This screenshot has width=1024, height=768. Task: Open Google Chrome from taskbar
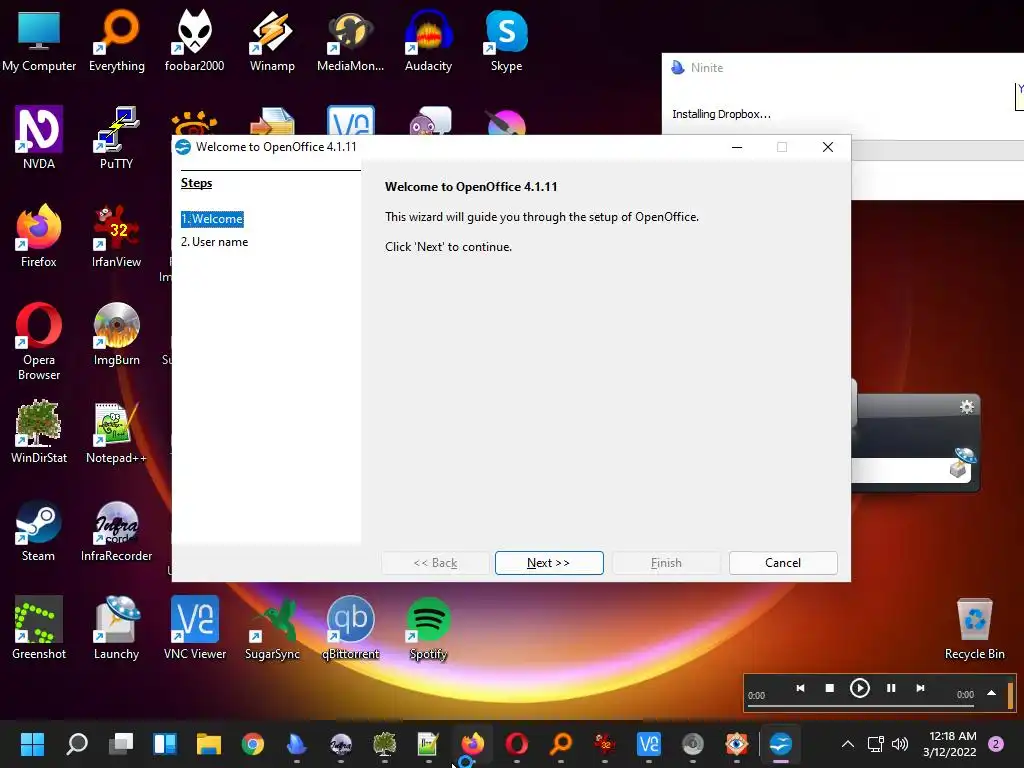point(253,743)
